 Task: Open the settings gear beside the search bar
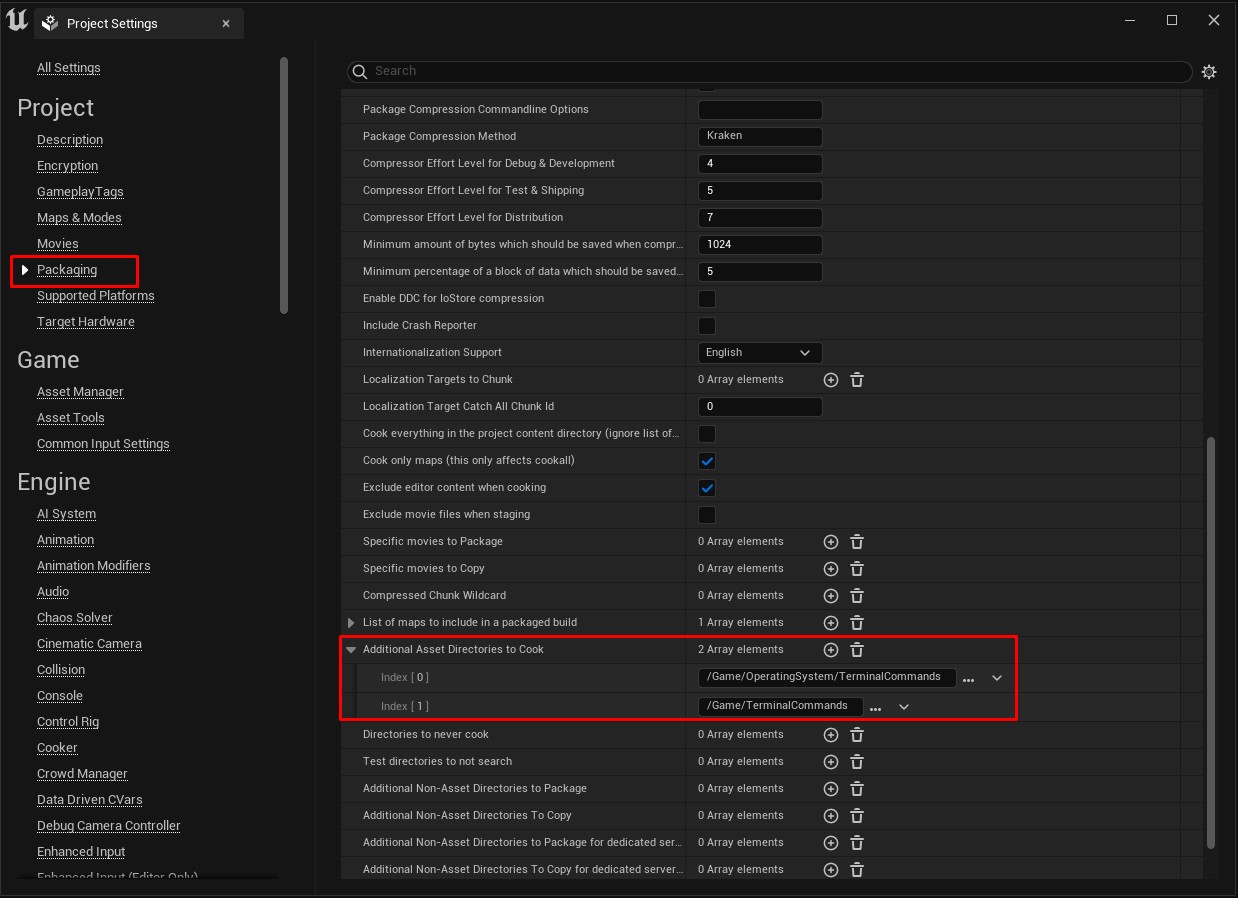[x=1209, y=72]
